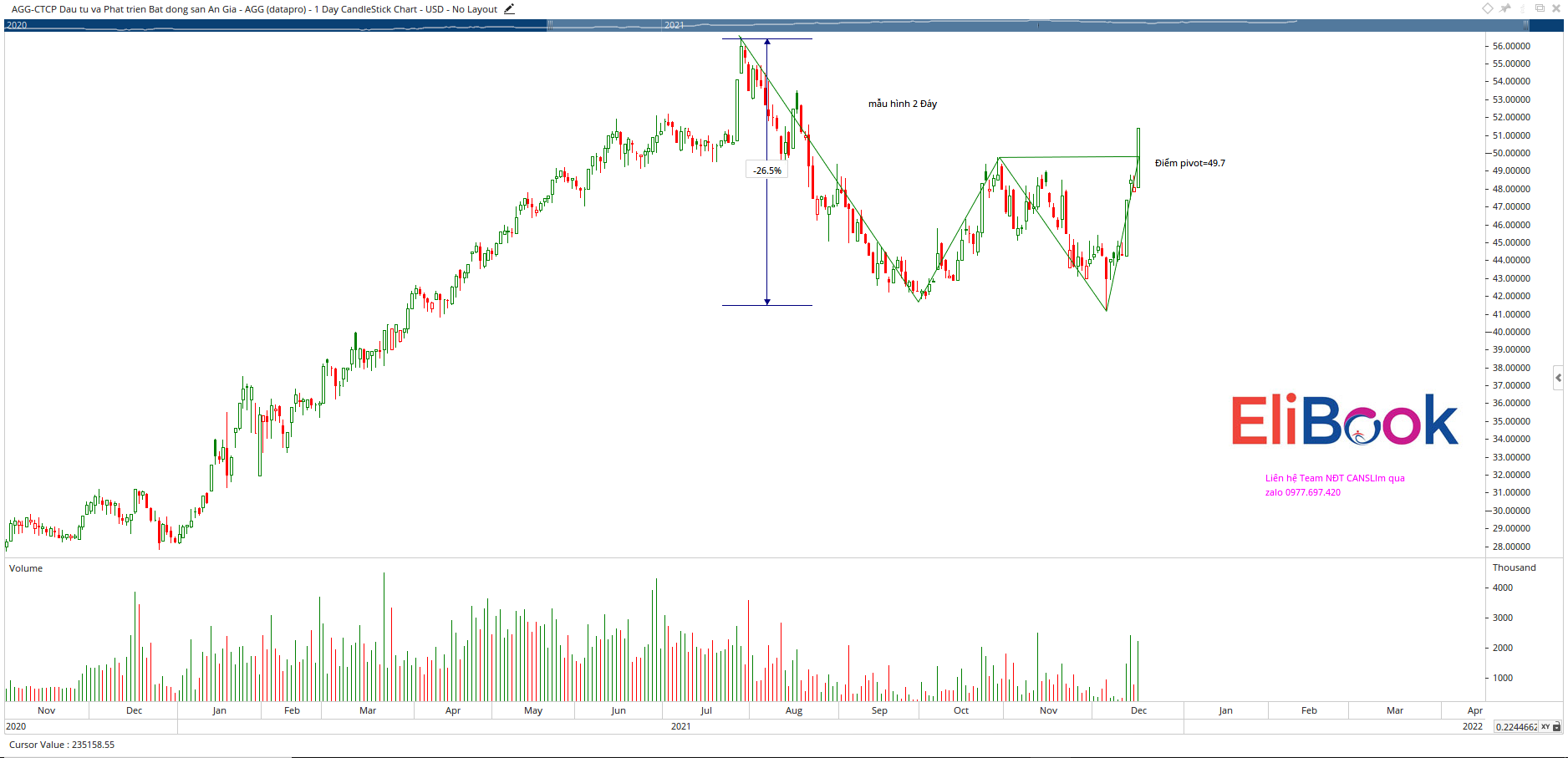Click the scale ratio value field

1516,727
